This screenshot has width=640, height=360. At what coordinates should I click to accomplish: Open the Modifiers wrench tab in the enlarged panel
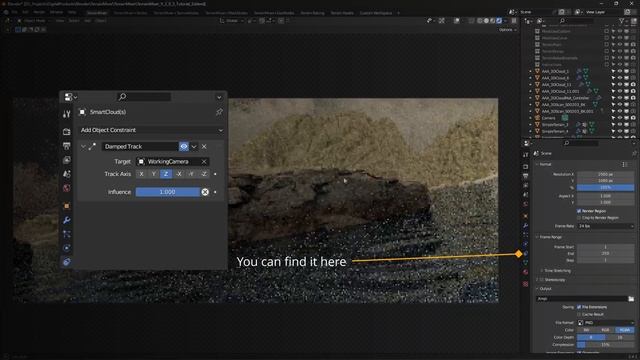tap(67, 220)
